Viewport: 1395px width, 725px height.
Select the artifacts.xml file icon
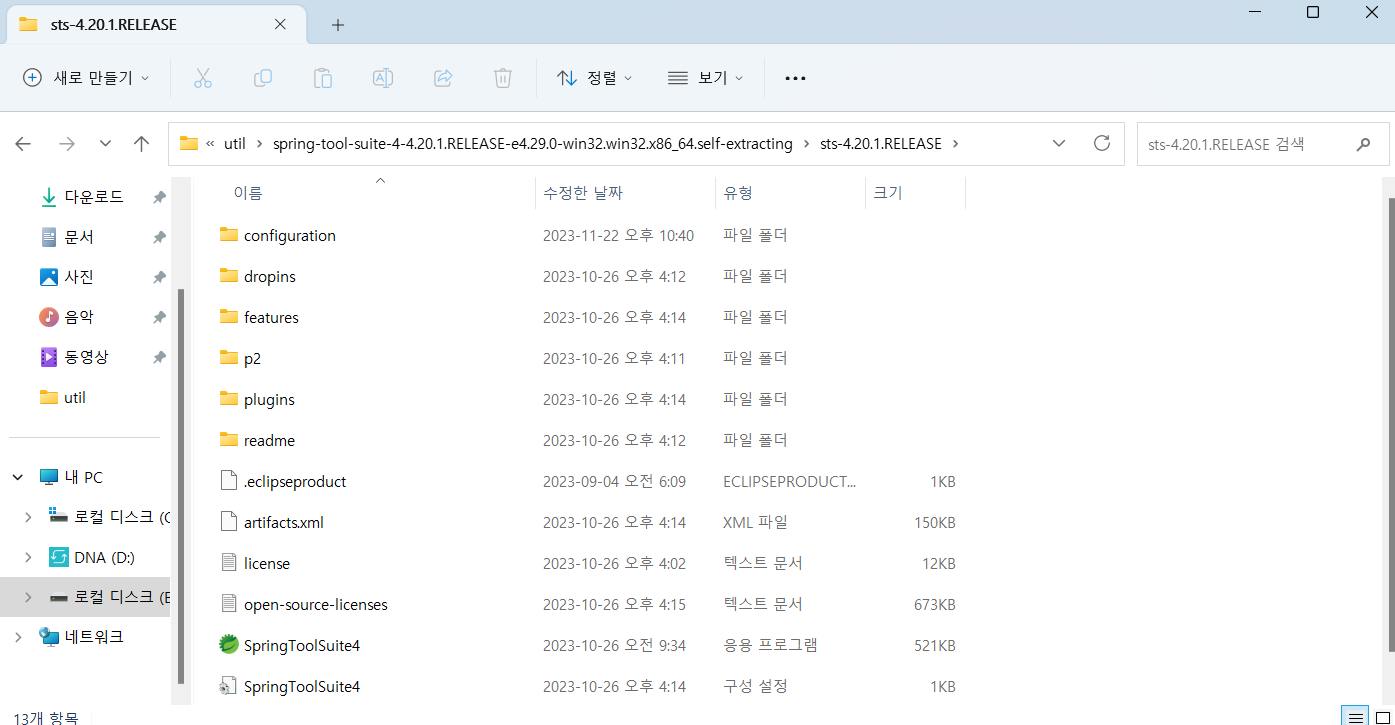click(229, 522)
